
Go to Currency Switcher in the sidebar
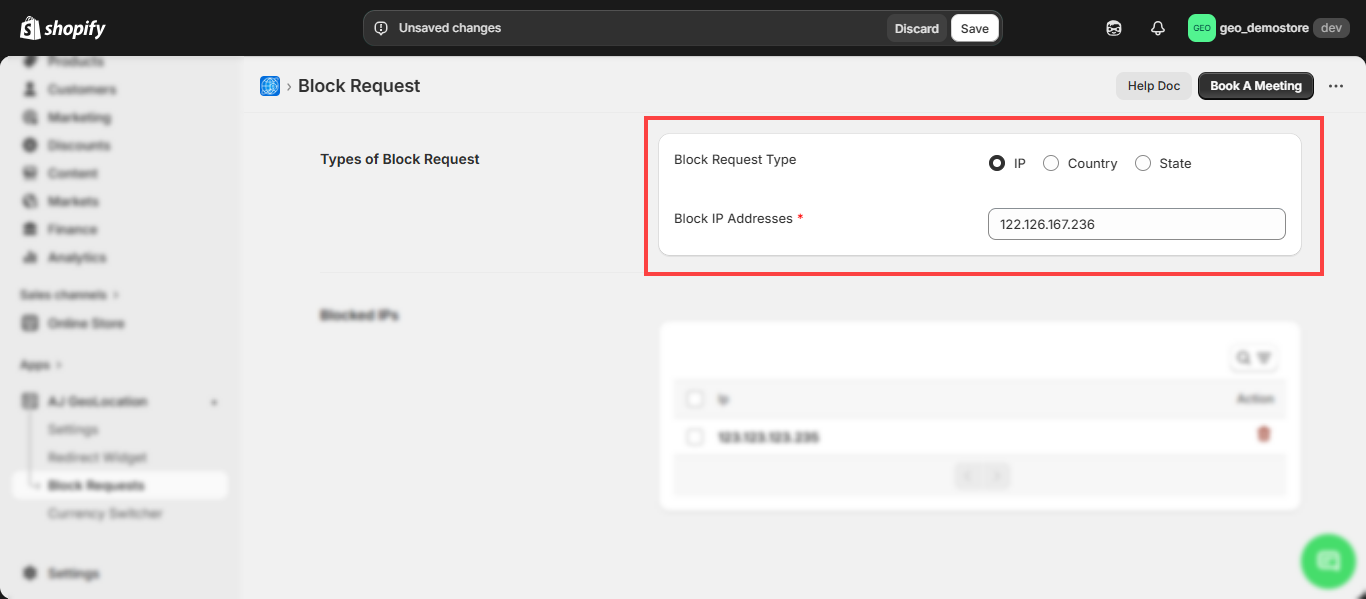105,513
